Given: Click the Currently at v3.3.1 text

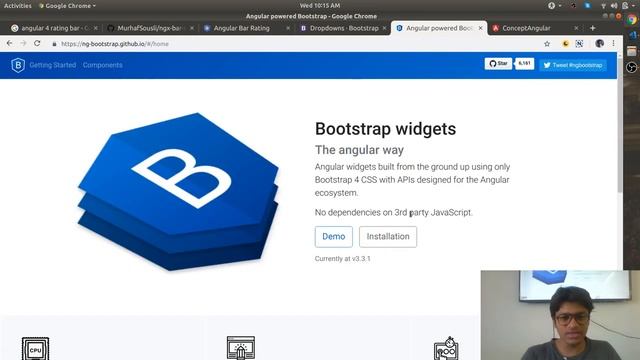Looking at the screenshot, I should click(342, 259).
